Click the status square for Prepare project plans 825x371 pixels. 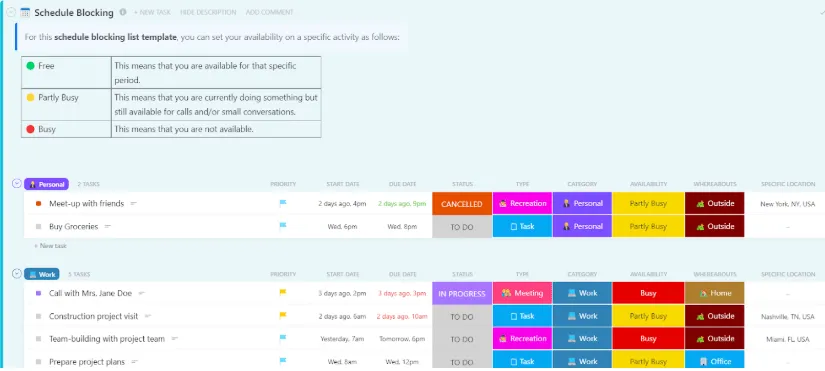[38, 362]
